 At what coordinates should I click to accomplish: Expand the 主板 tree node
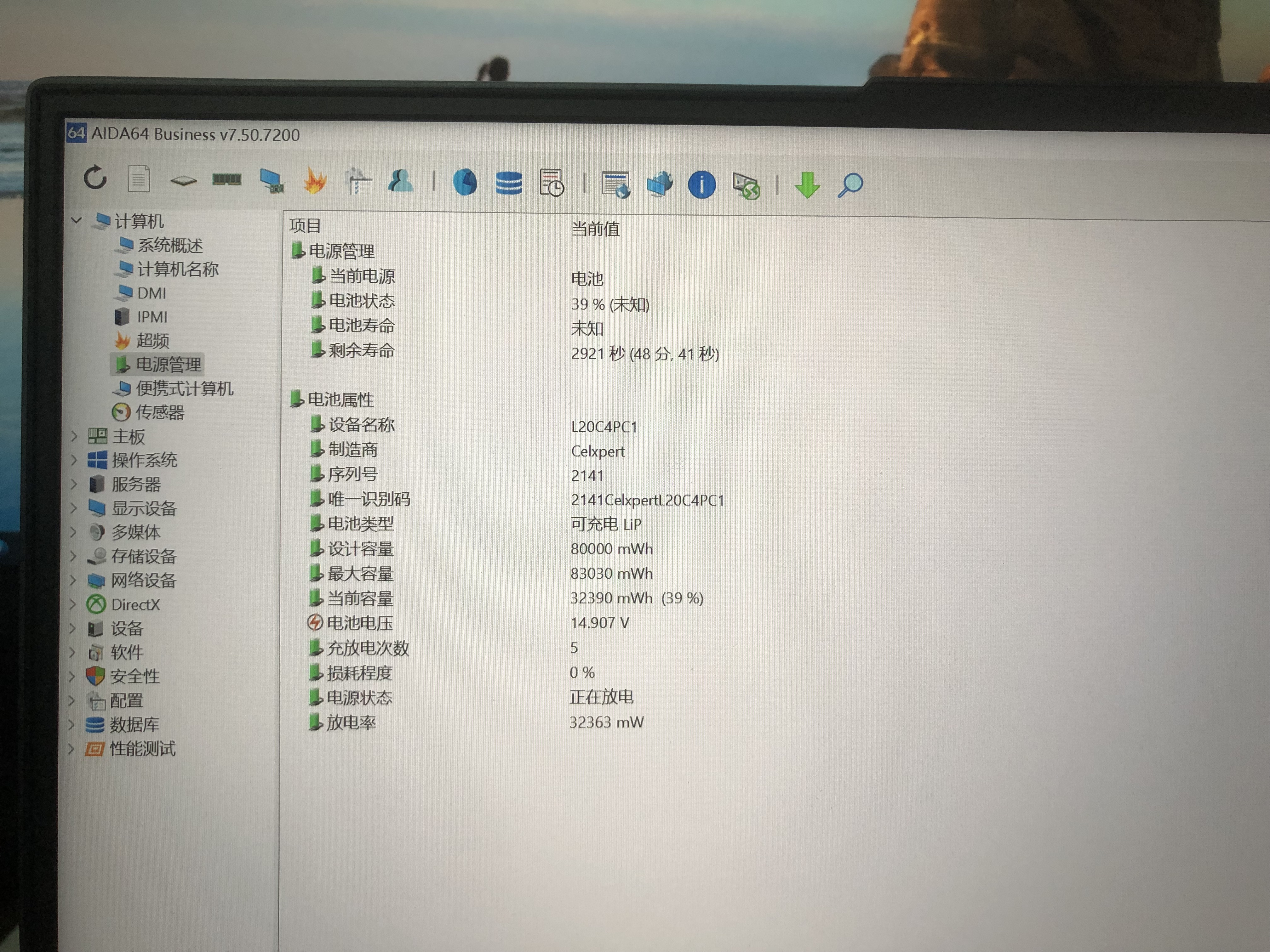(74, 436)
